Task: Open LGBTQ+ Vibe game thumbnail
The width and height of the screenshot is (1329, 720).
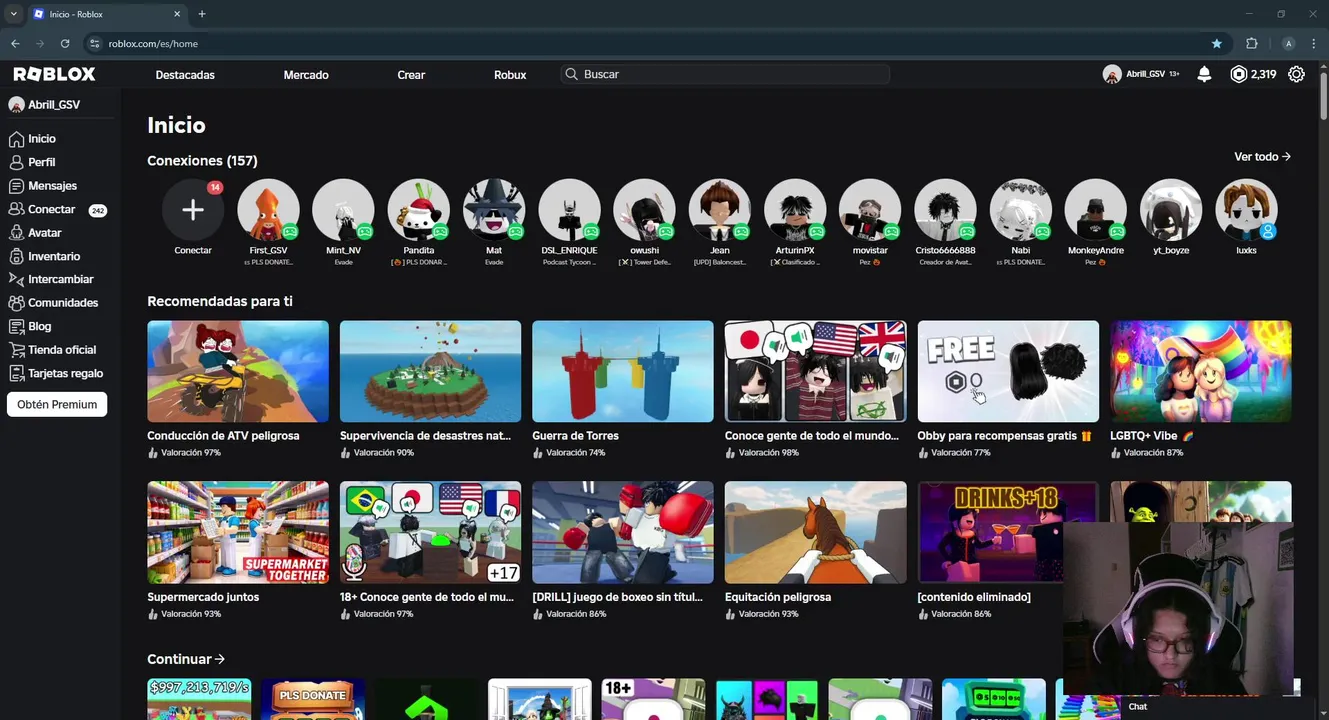Action: coord(1200,371)
